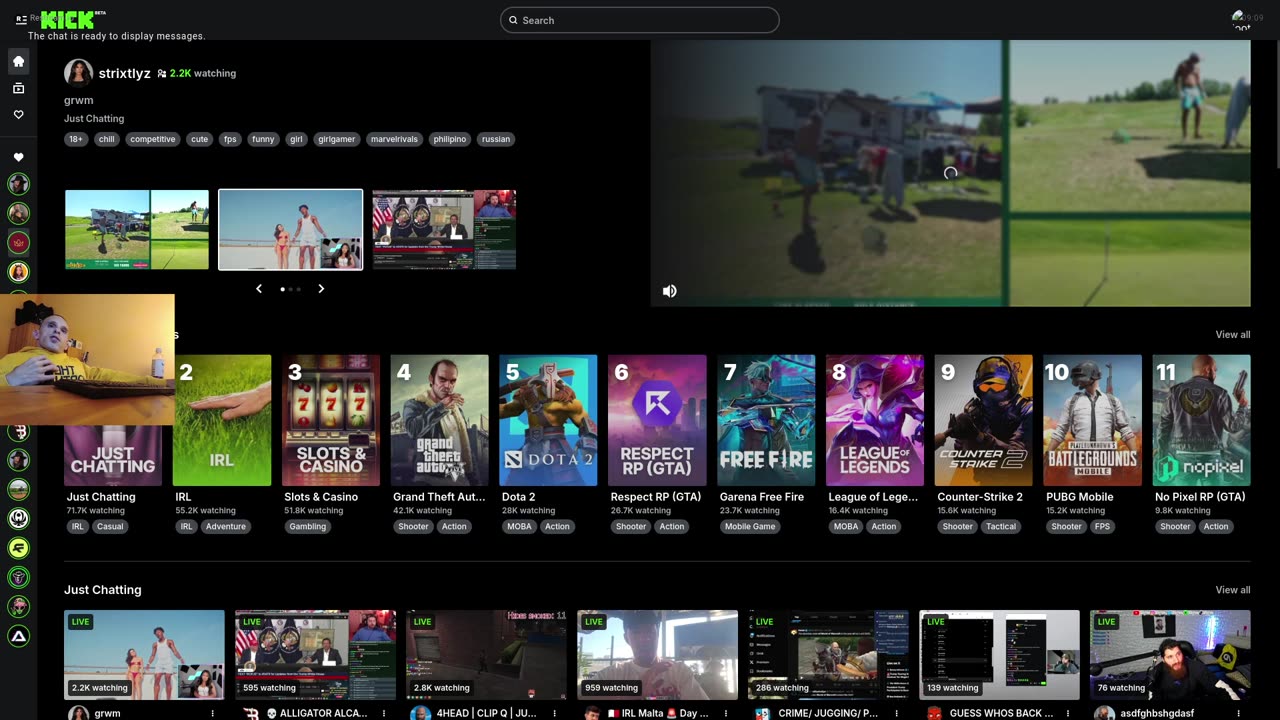1280x720 pixels.
Task: Open options menu for grwm stream
Action: pyautogui.click(x=213, y=713)
